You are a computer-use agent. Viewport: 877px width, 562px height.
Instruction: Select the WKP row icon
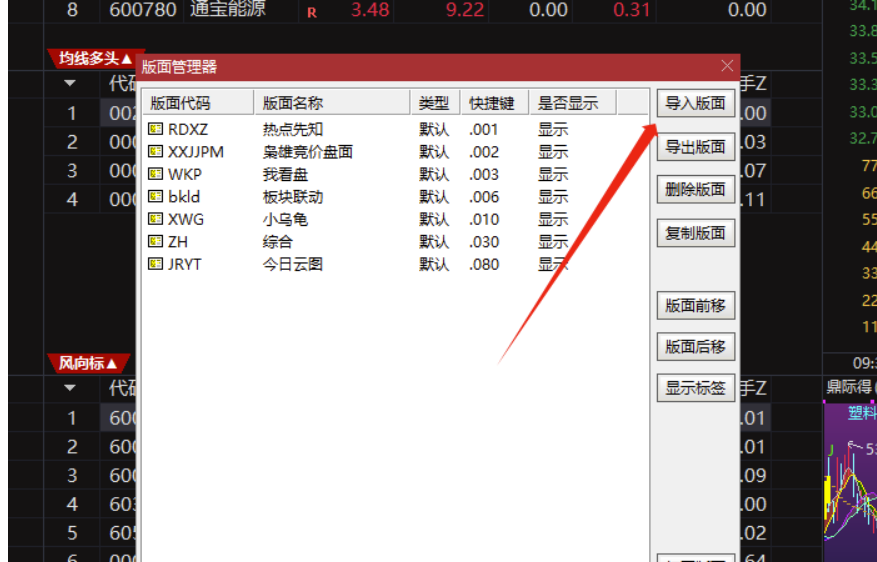tap(155, 174)
